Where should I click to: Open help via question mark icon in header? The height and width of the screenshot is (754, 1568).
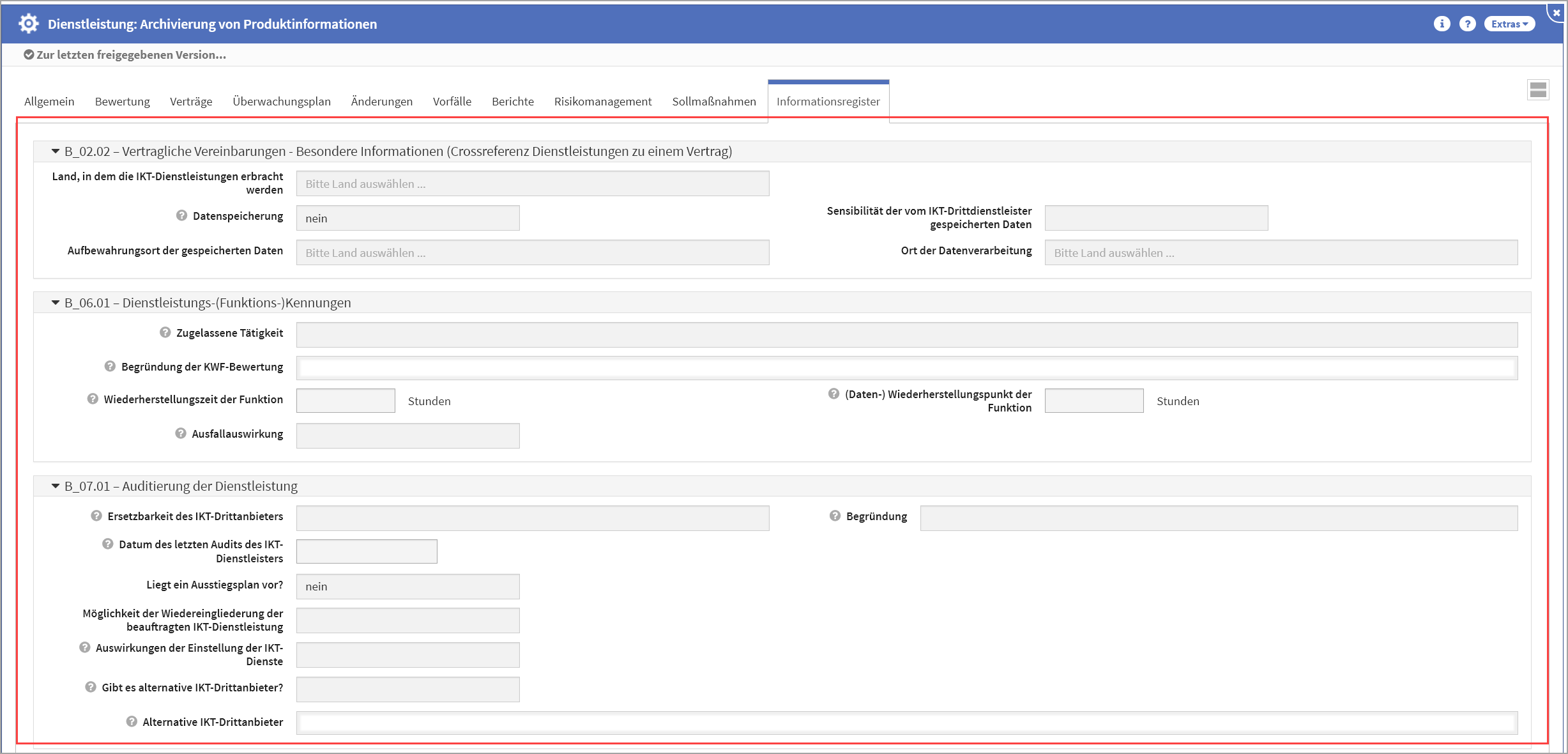(x=1468, y=24)
